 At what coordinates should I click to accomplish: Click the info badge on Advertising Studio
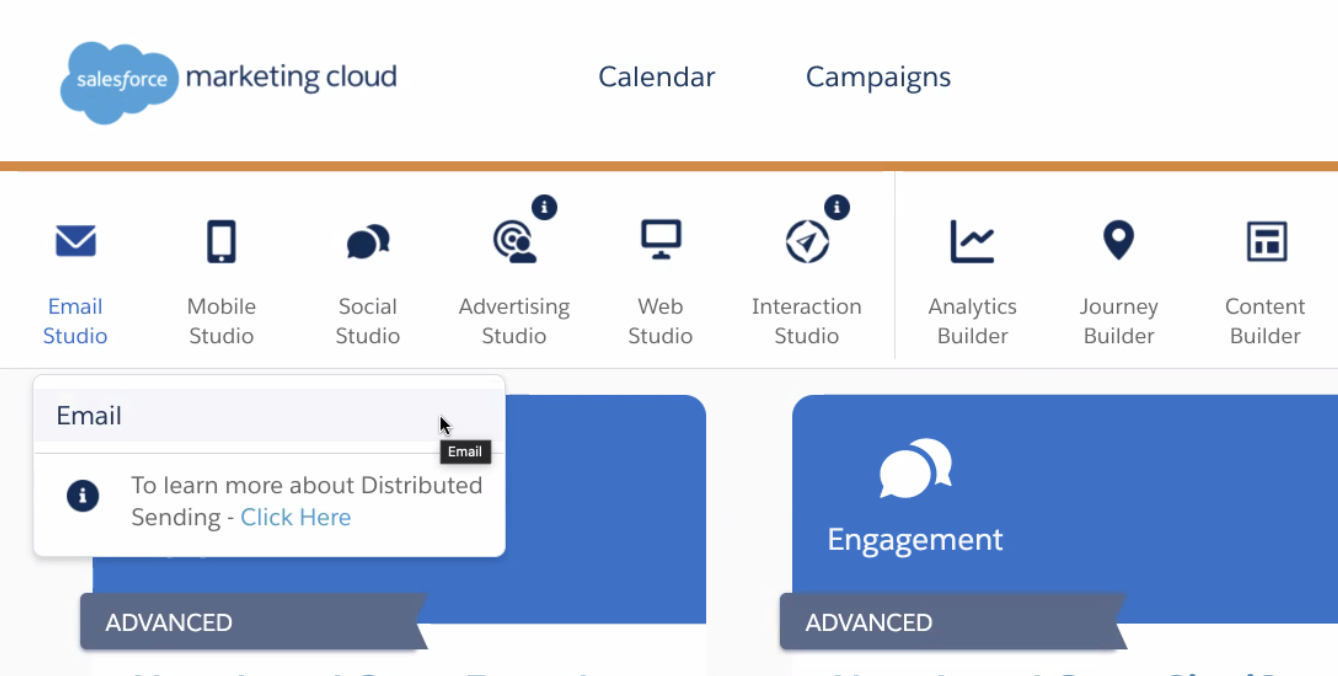(x=544, y=207)
